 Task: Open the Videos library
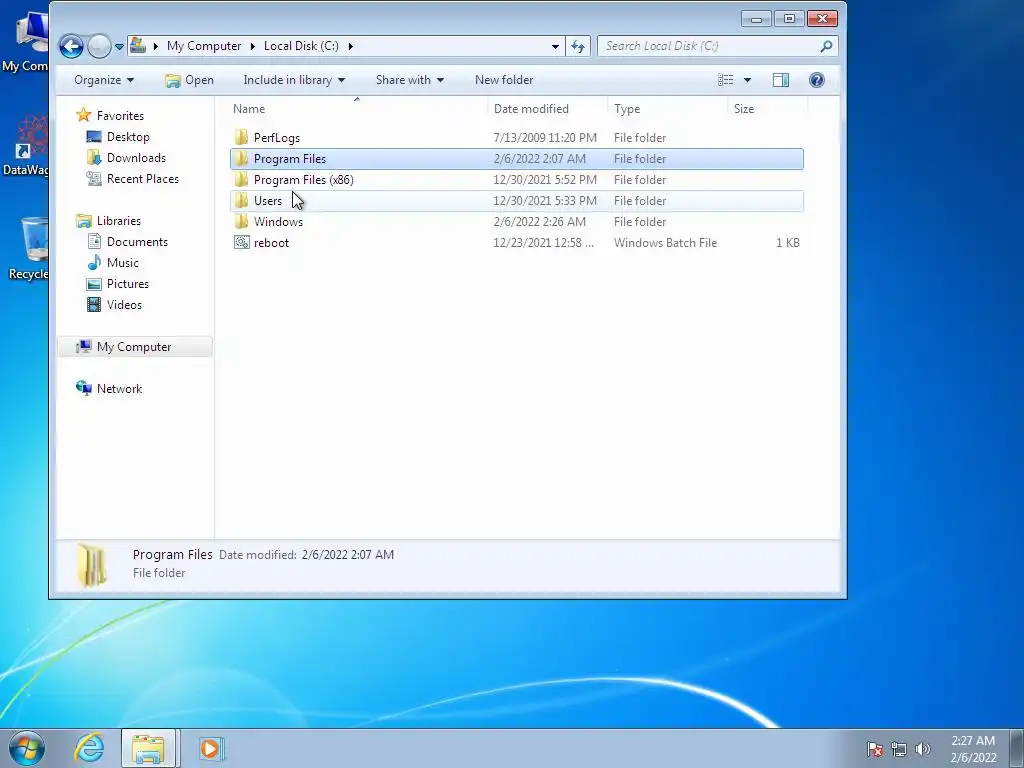coord(124,304)
